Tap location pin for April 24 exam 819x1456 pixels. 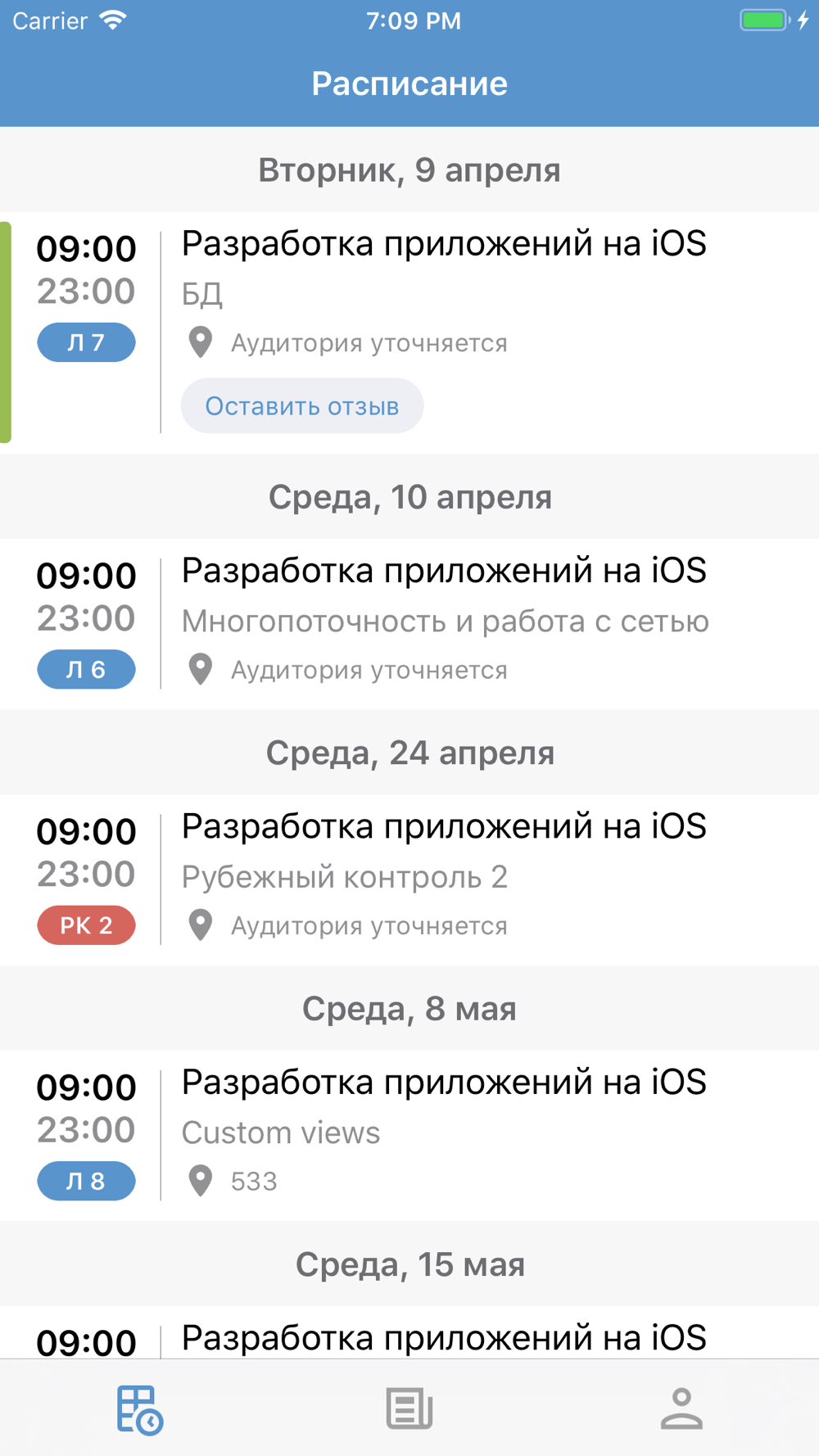click(201, 925)
